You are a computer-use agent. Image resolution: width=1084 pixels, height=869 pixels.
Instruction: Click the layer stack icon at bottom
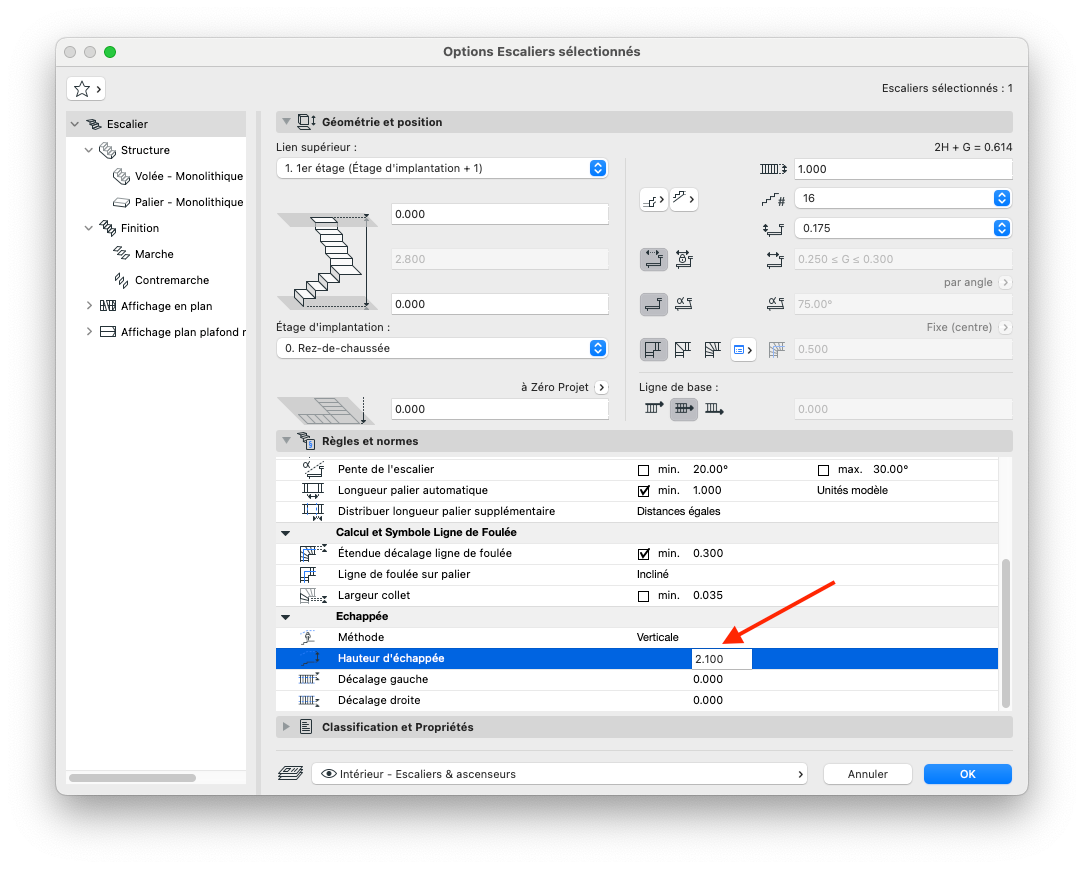pyautogui.click(x=290, y=774)
